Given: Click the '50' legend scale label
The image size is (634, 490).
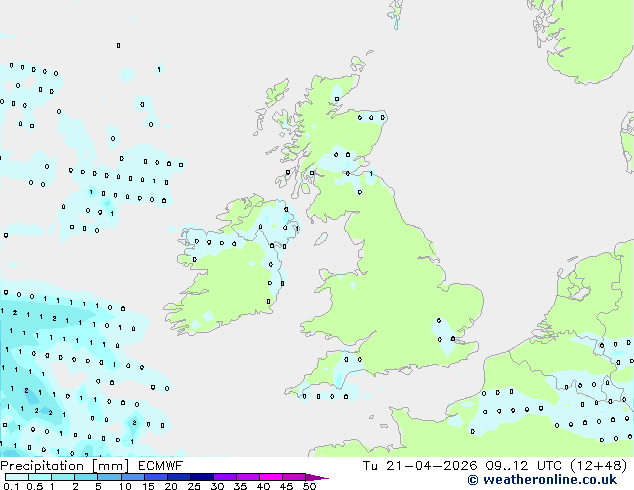Looking at the screenshot, I should coord(310,486).
